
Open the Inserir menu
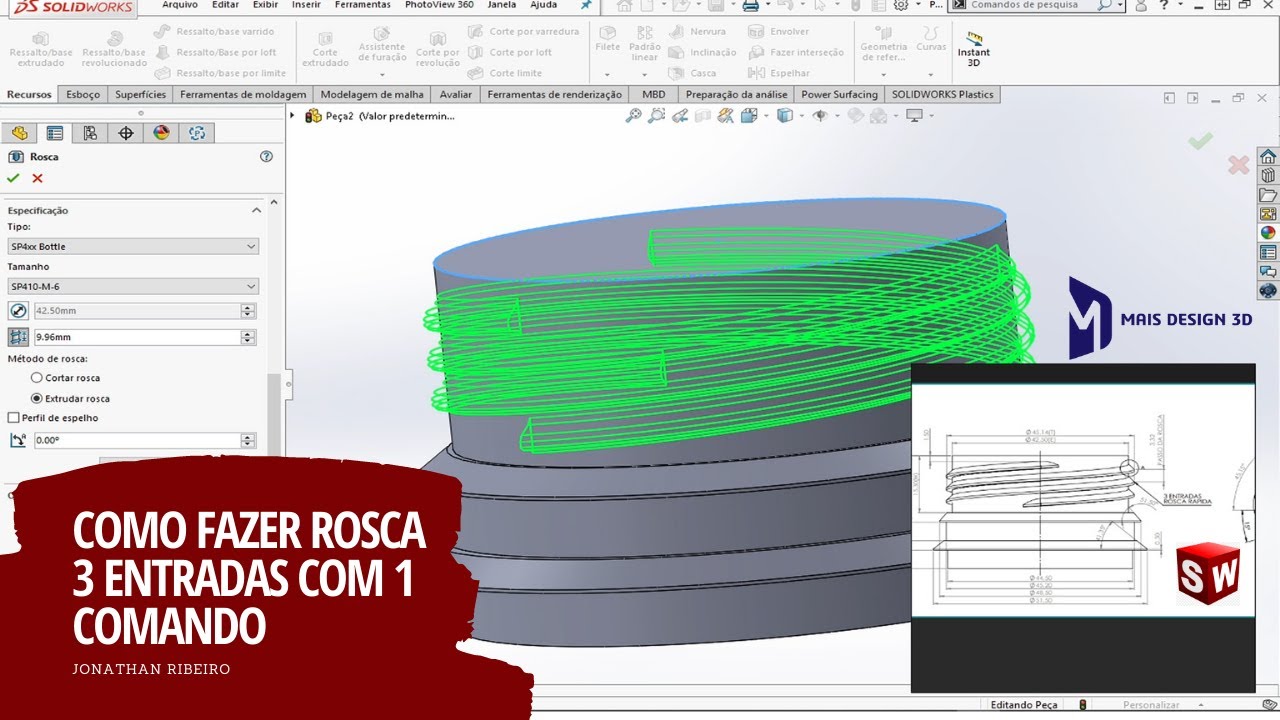pos(306,5)
